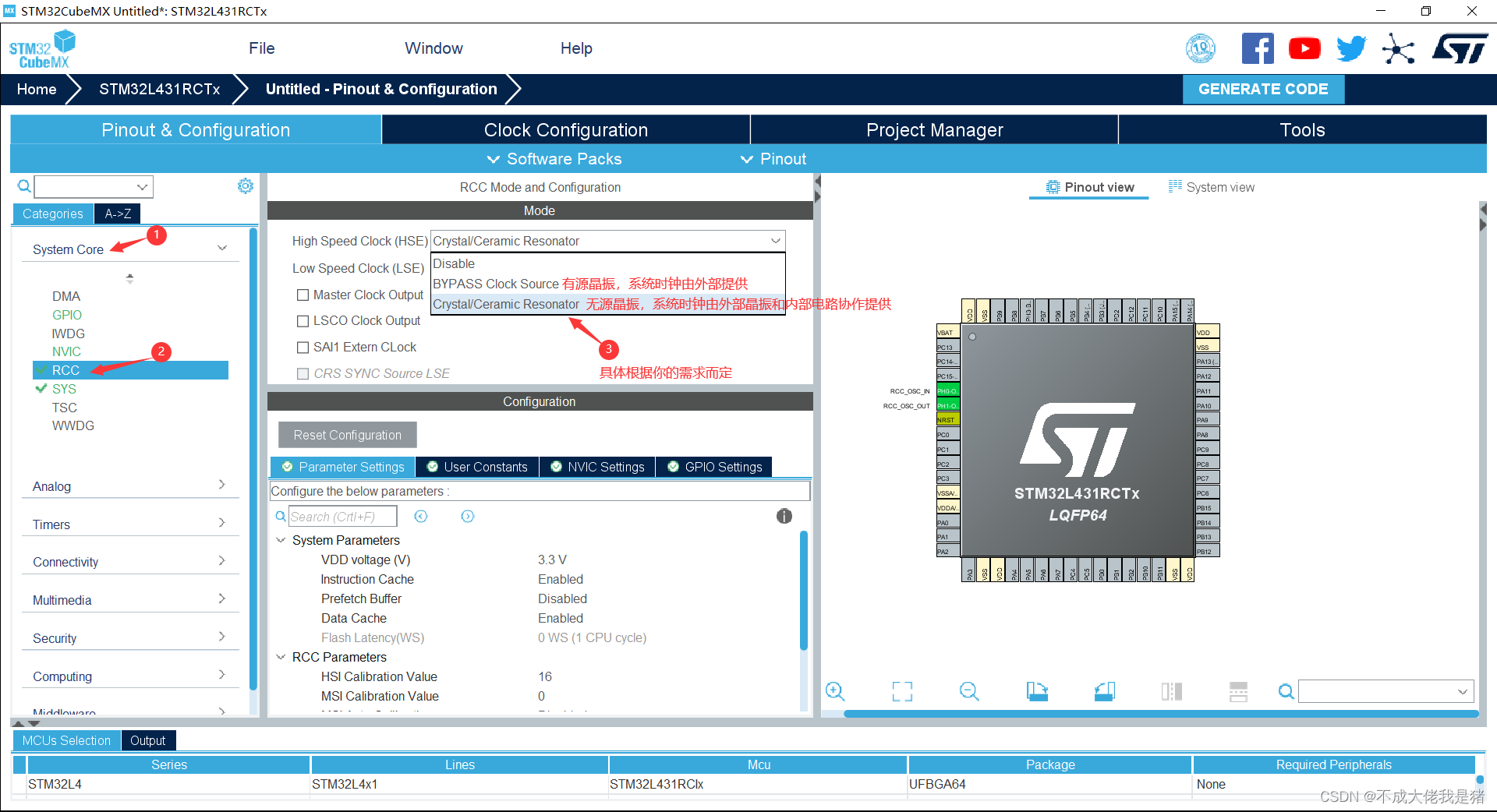Open GPIO Settings tab
Image resolution: width=1497 pixels, height=812 pixels.
coord(714,467)
